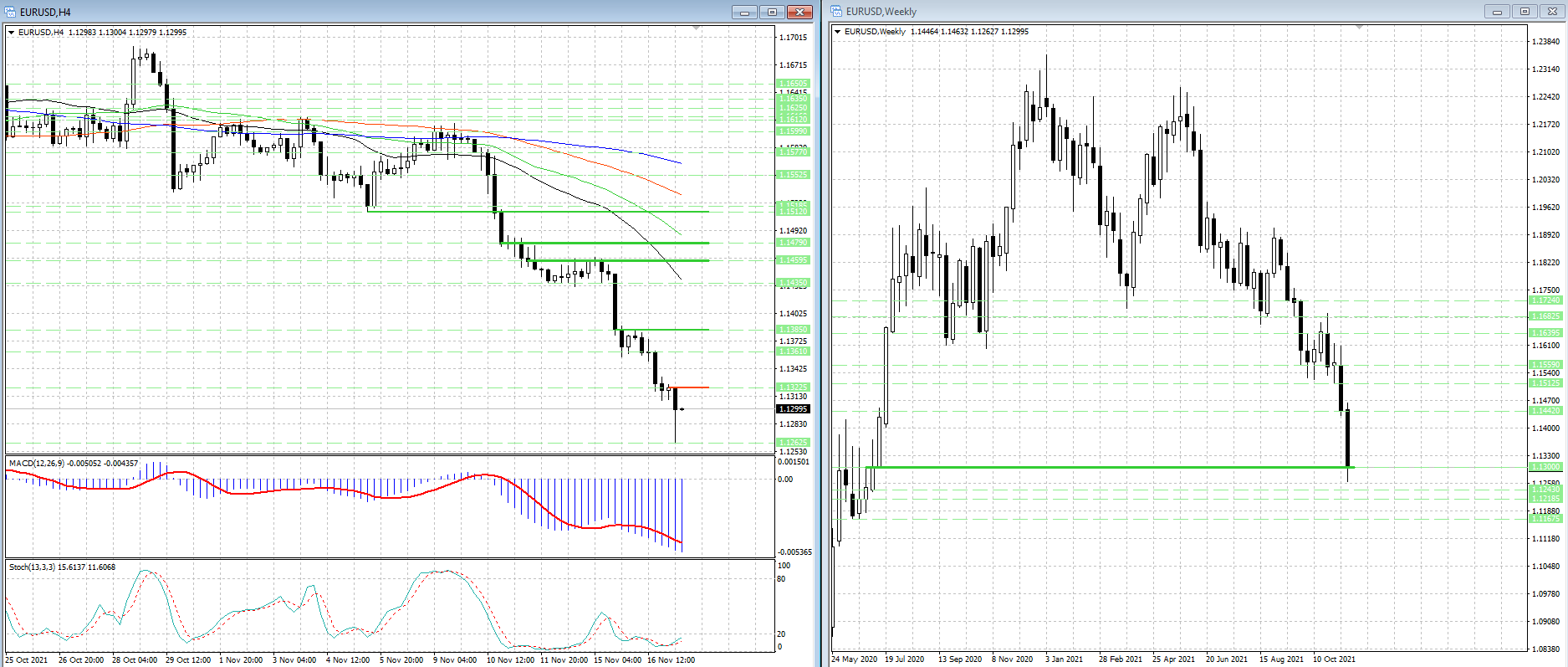Select the MACD(12,26,9) indicator label
This screenshot has width=1568, height=667.
[x=74, y=463]
